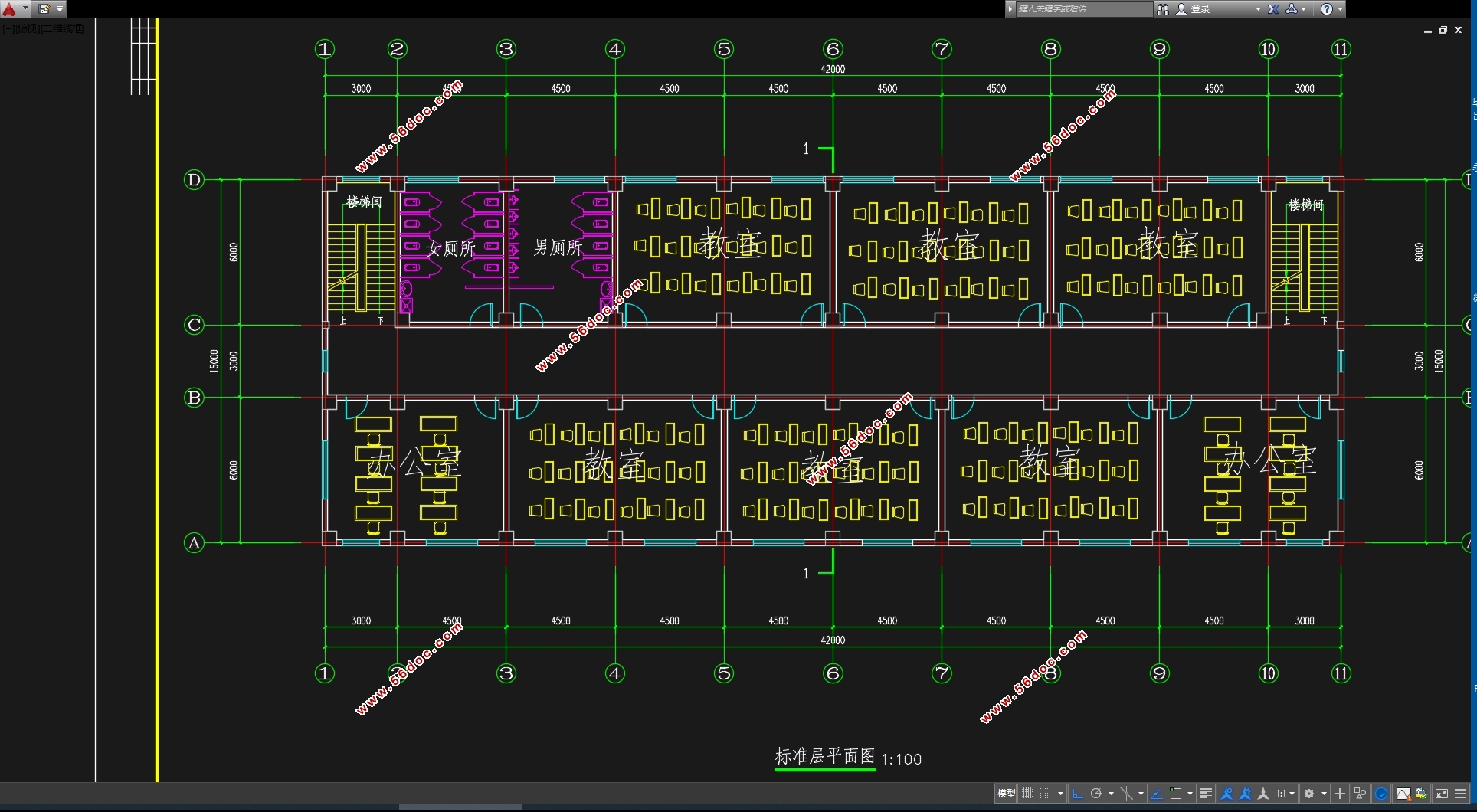The image size is (1477, 812).
Task: Click the customization hamburger icon in status bar
Action: pyautogui.click(x=1460, y=794)
